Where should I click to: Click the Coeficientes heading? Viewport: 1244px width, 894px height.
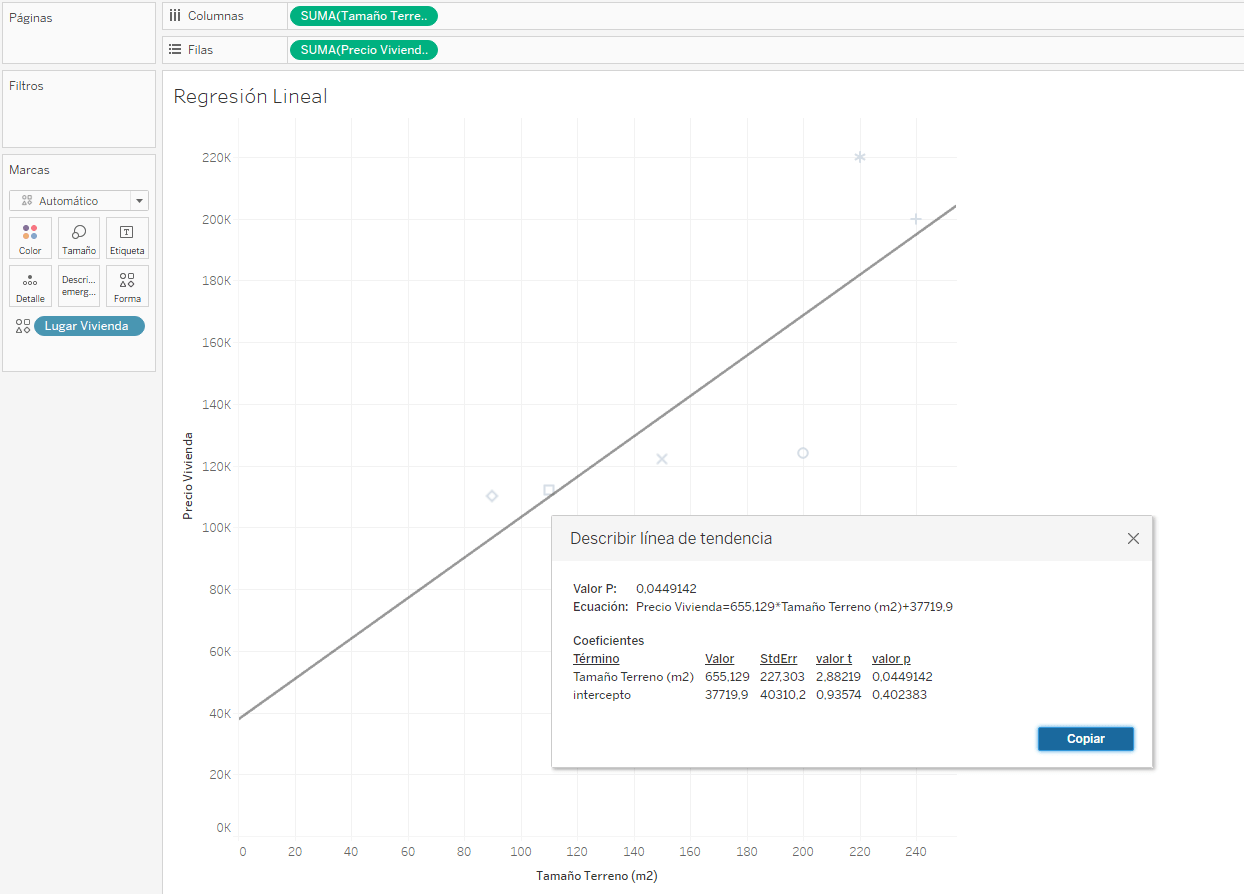[608, 641]
